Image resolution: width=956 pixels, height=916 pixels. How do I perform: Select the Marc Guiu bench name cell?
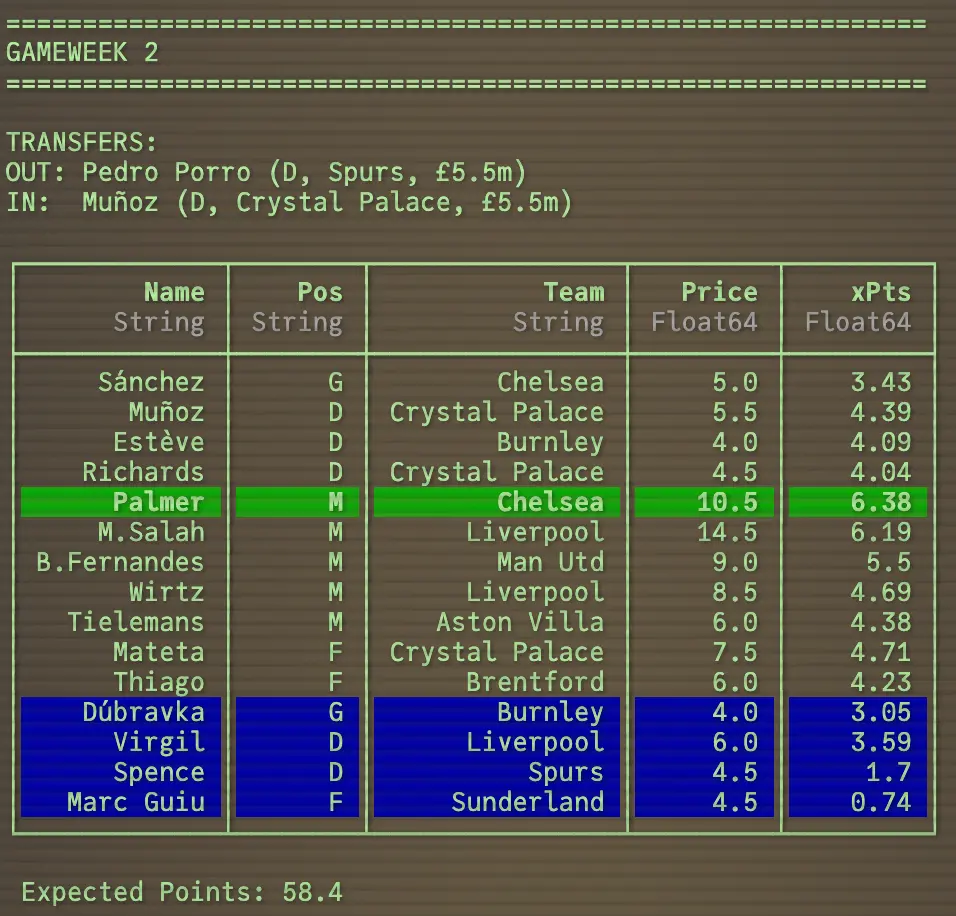click(121, 802)
